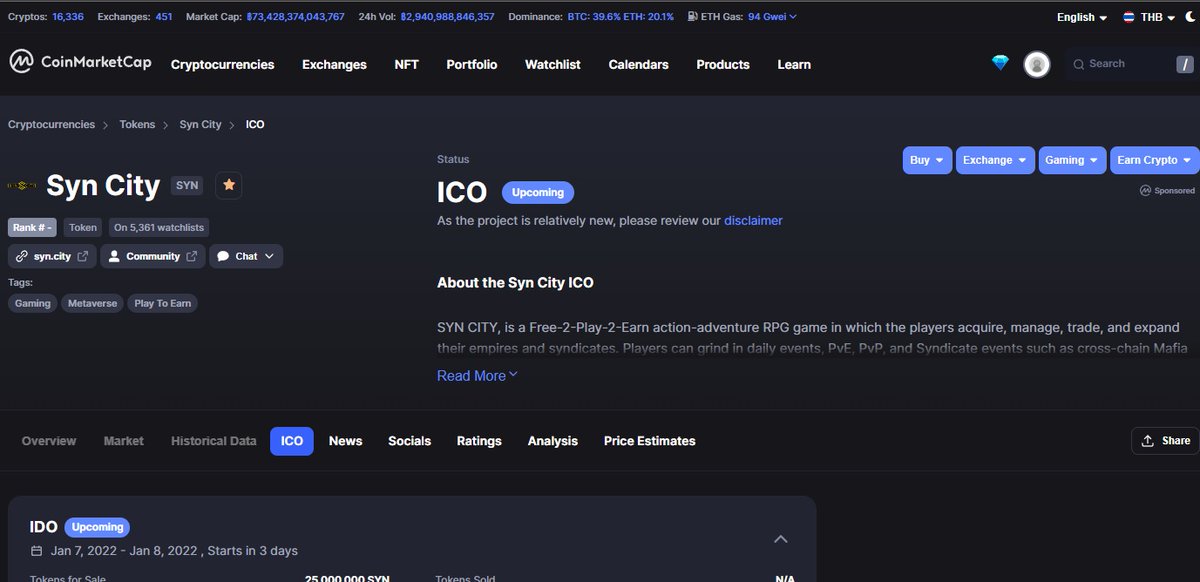This screenshot has height=582, width=1200.
Task: Click the Market Cap value
Action: click(x=295, y=17)
